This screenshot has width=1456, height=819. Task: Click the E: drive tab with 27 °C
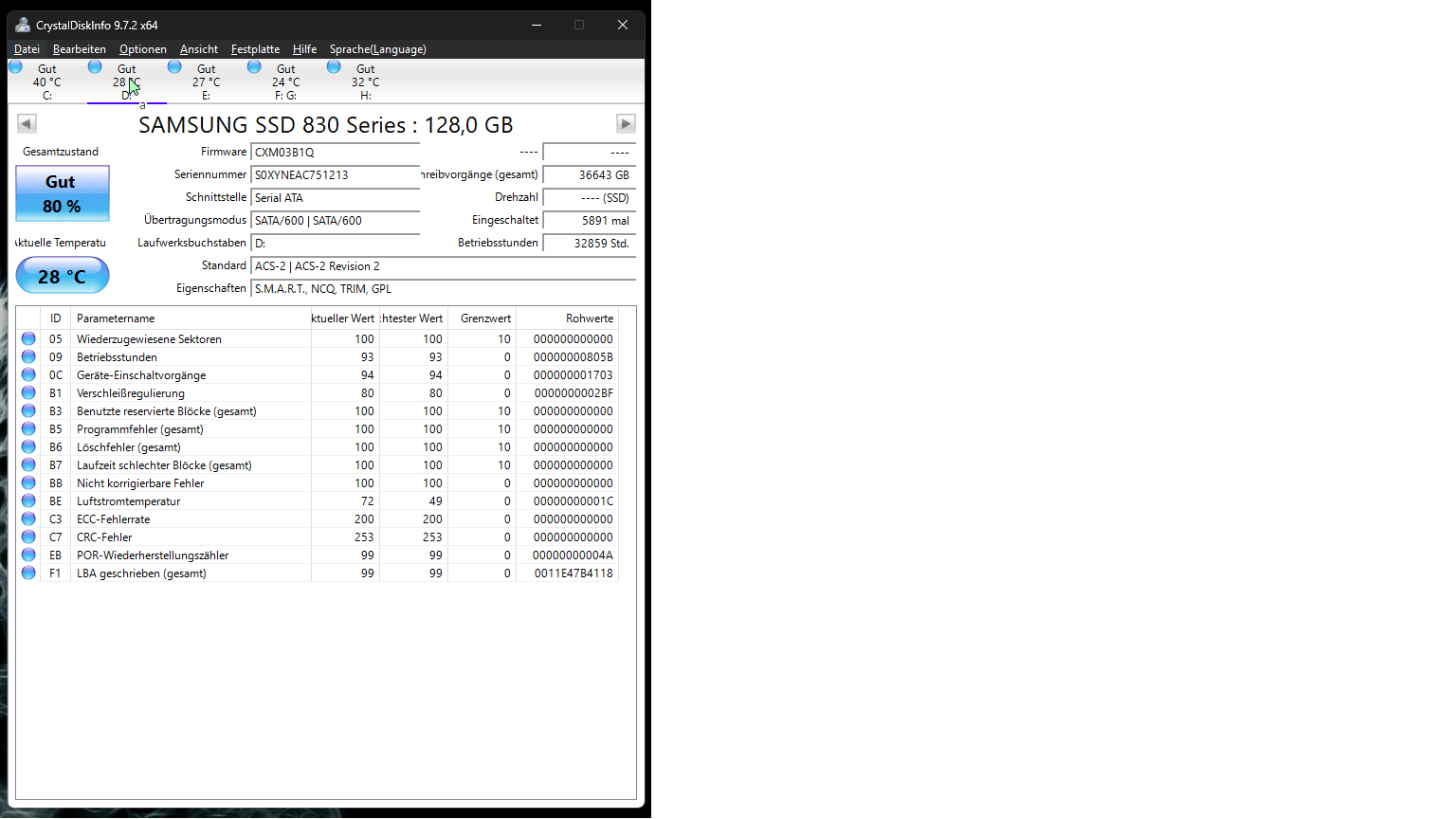tap(207, 82)
